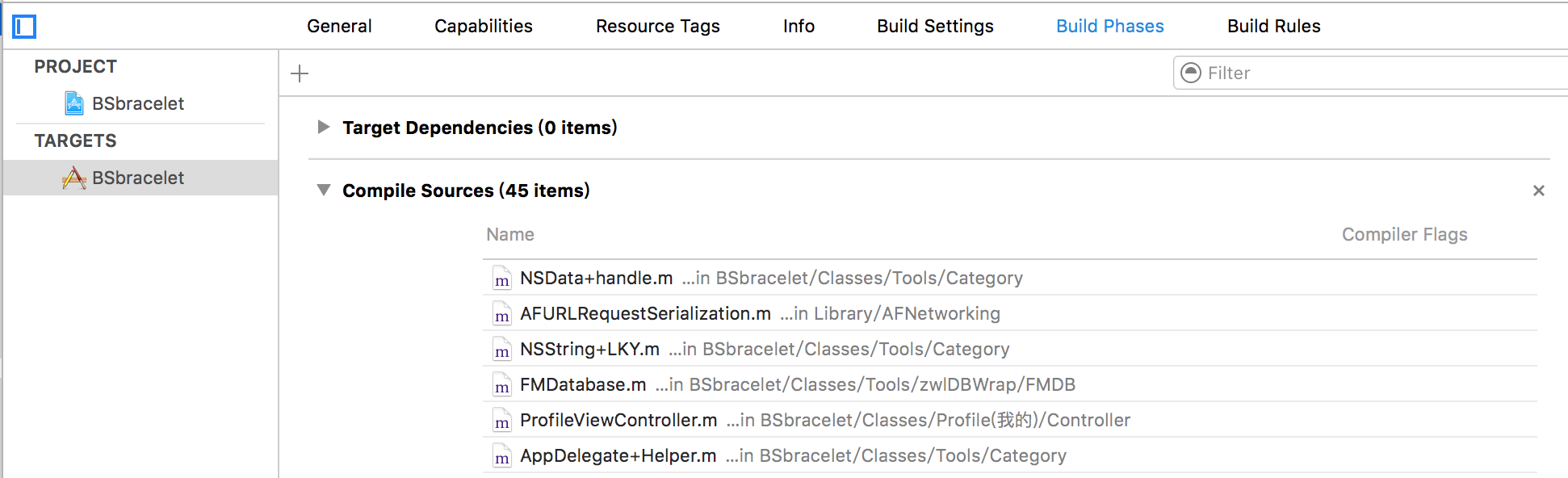Image resolution: width=1568 pixels, height=478 pixels.
Task: Click the AppDelegate+Helper.m file icon
Action: coord(502,455)
